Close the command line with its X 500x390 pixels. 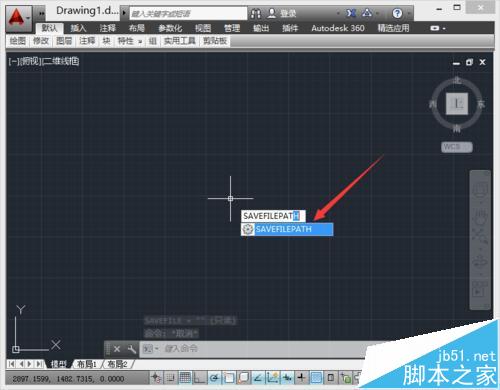pos(117,349)
